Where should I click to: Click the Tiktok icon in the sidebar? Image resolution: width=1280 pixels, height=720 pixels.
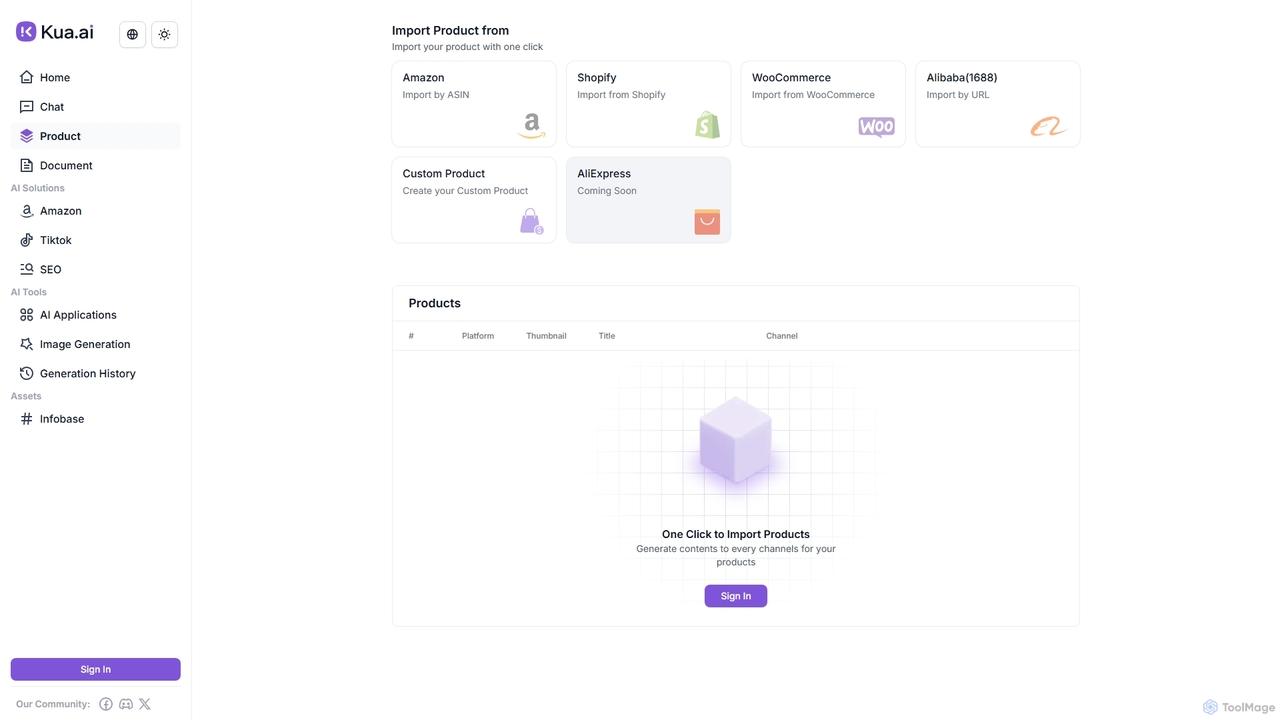[27, 240]
